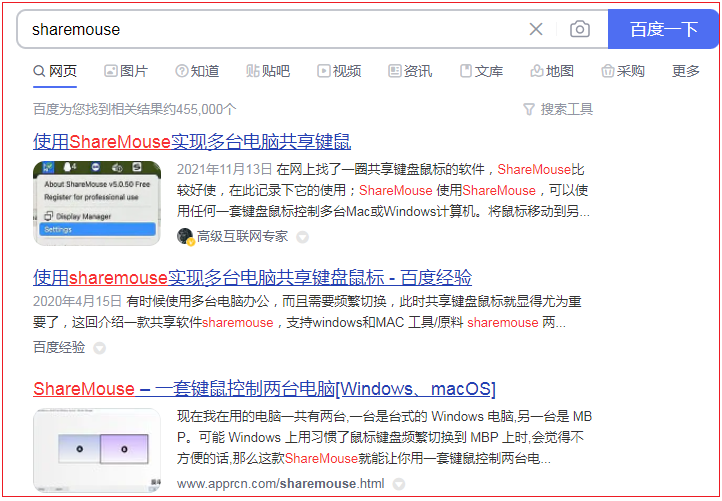
Task: Open result 使用ShareMouse实现多台电脑共享键鼠
Action: click(192, 141)
